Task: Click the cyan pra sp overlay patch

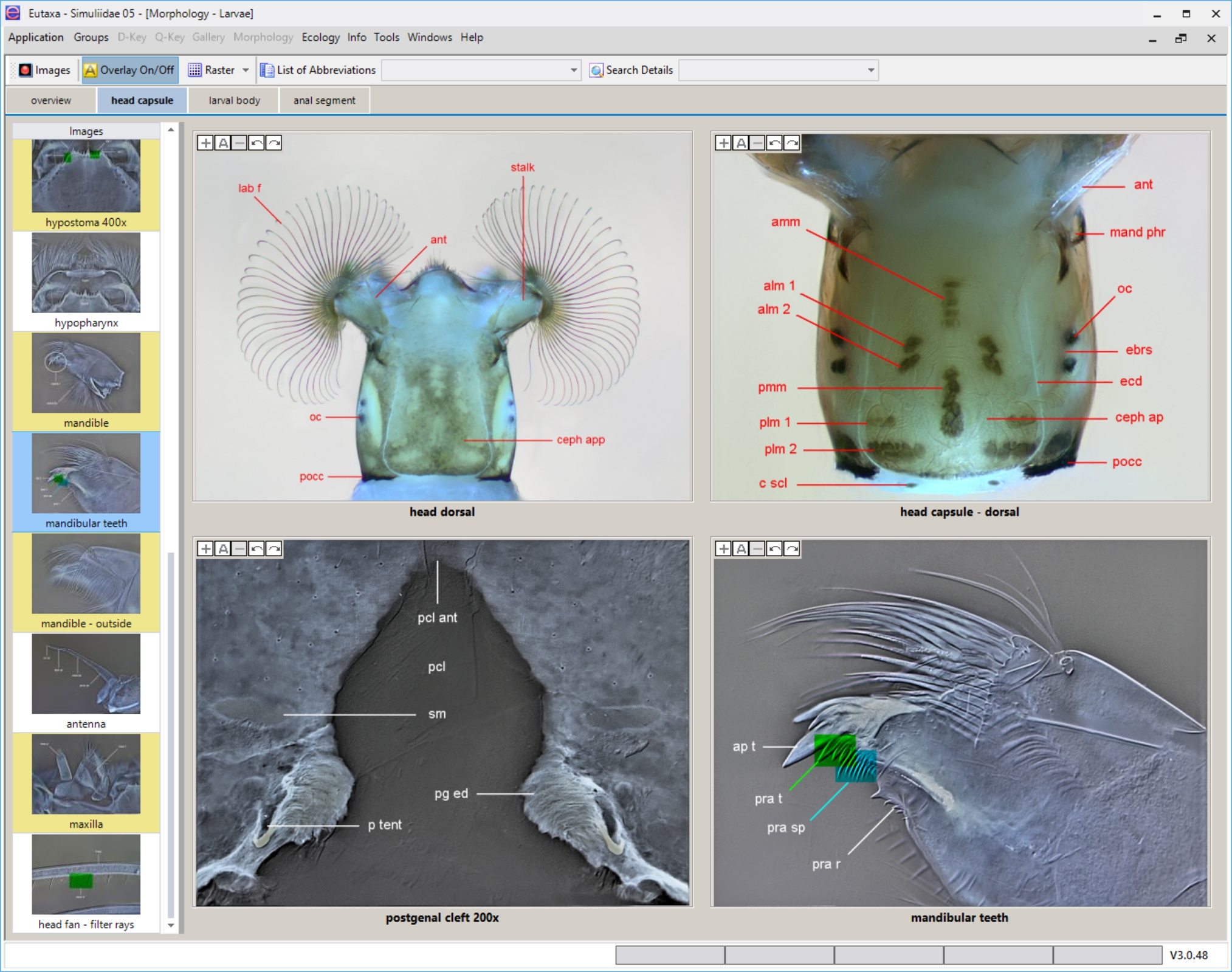Action: 857,767
